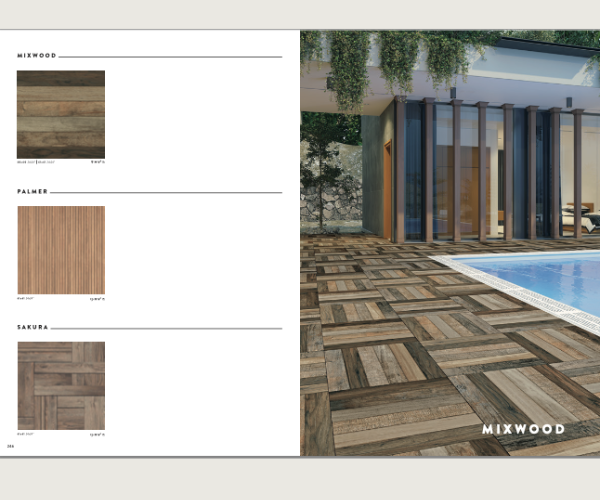The height and width of the screenshot is (500, 600).
Task: Click the page number at bottom left
Action: [10, 445]
